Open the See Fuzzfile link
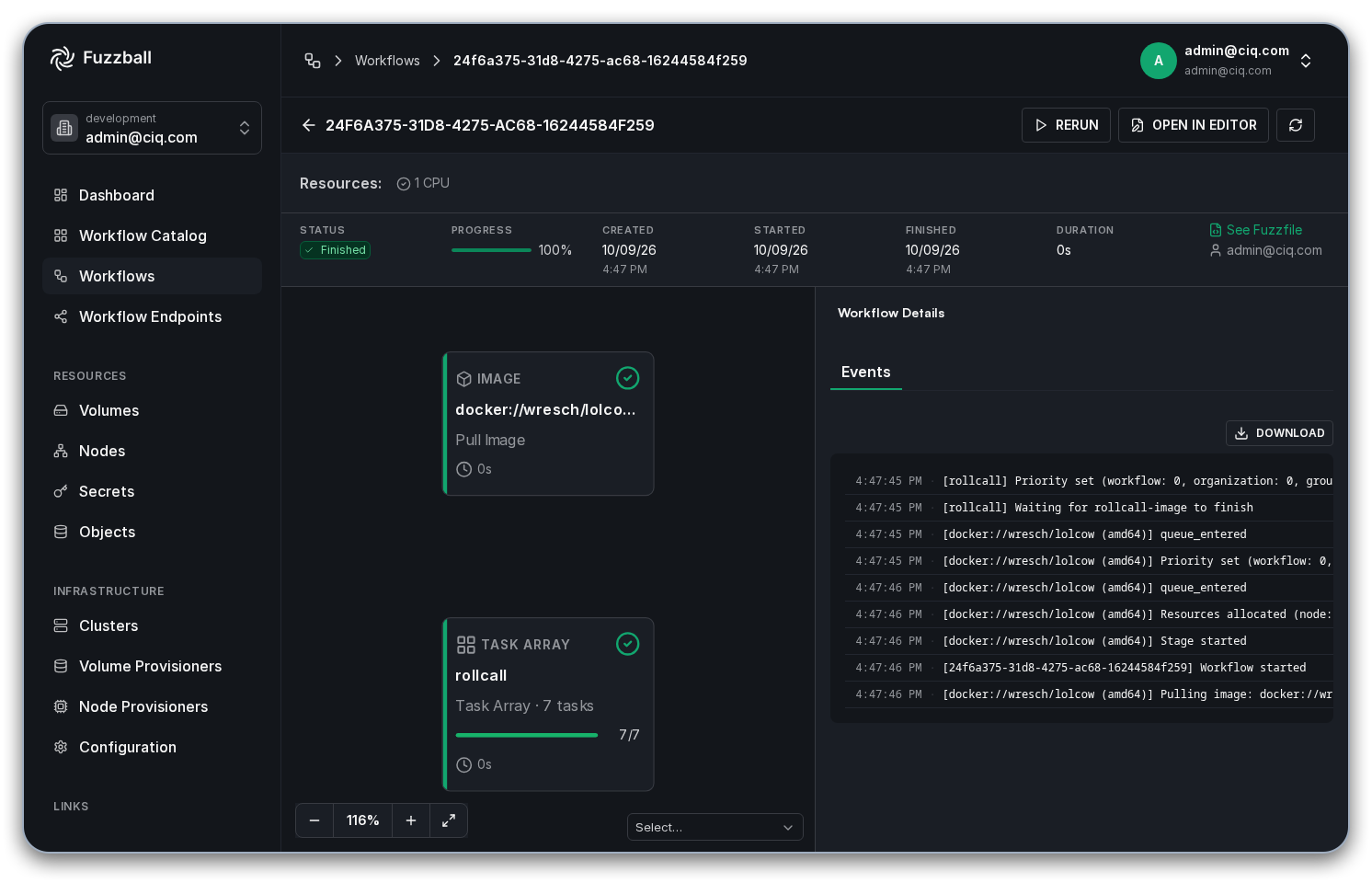This screenshot has height=883, width=1372. pyautogui.click(x=1256, y=230)
